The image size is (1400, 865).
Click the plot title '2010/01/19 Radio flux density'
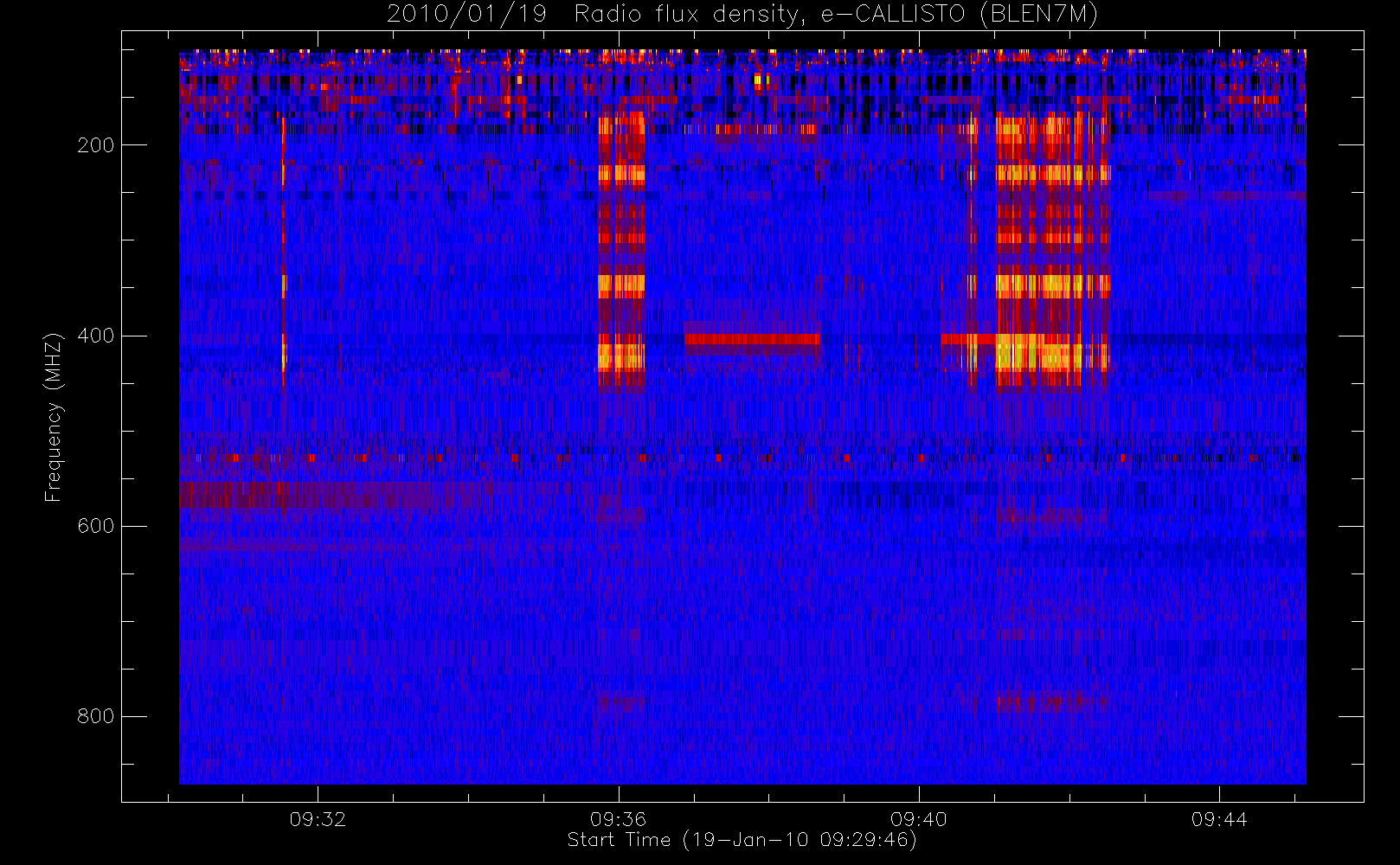click(x=742, y=14)
